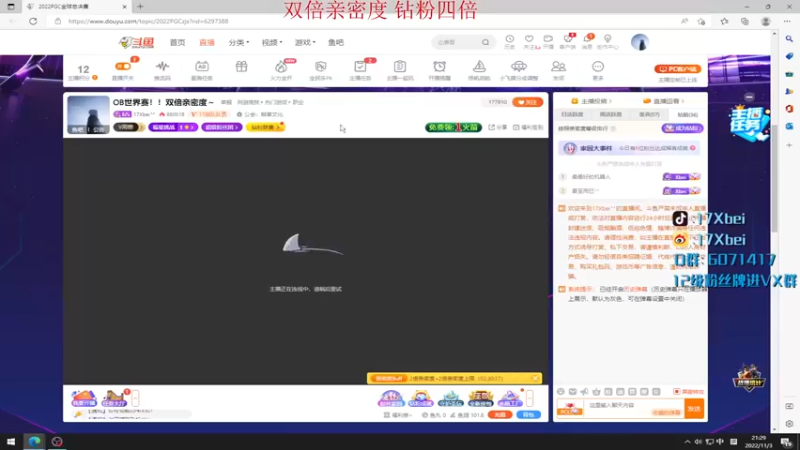The image size is (800, 450).
Task: Switch to the 贵宾(57) tab
Action: [649, 115]
